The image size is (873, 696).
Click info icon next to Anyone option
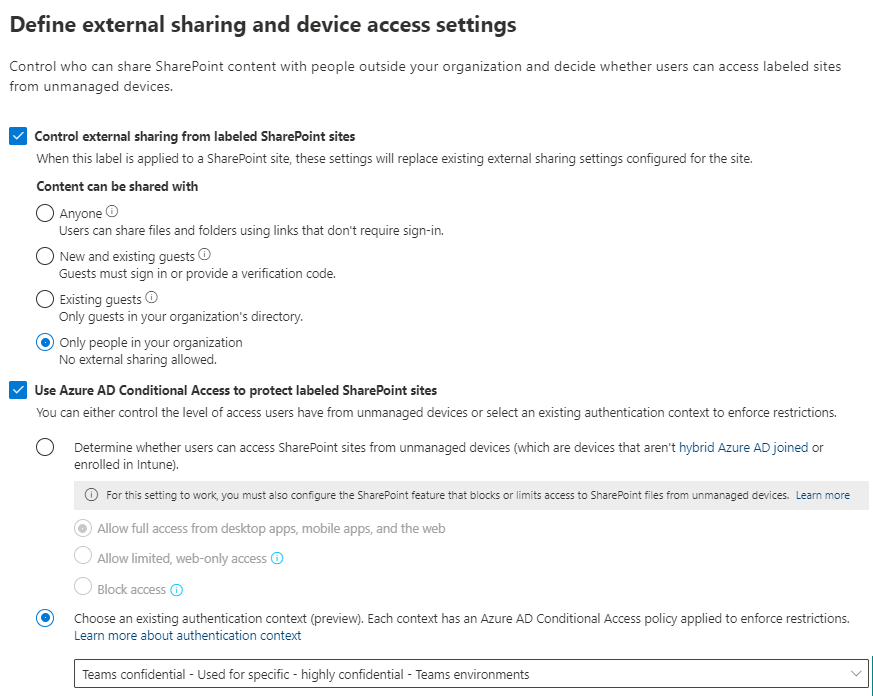tap(112, 212)
